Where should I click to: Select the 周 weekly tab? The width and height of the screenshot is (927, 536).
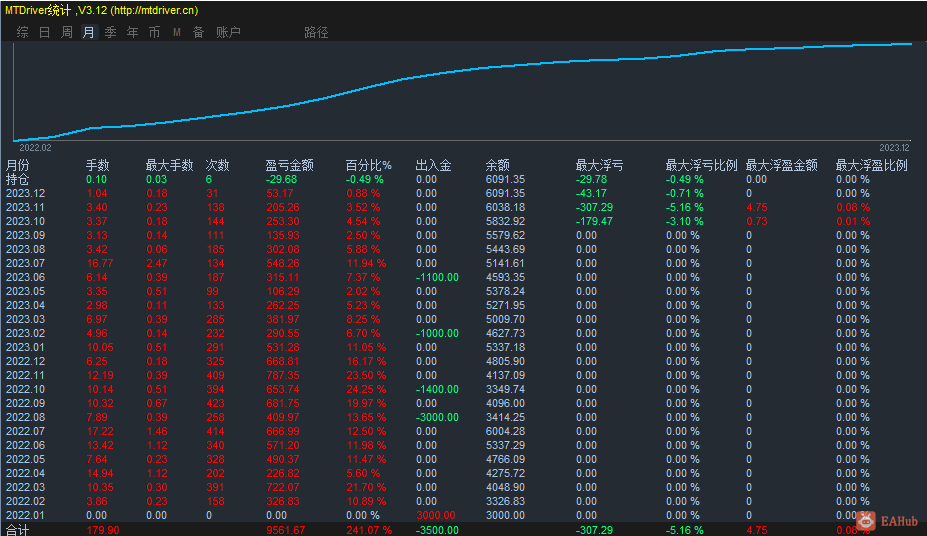[66, 32]
